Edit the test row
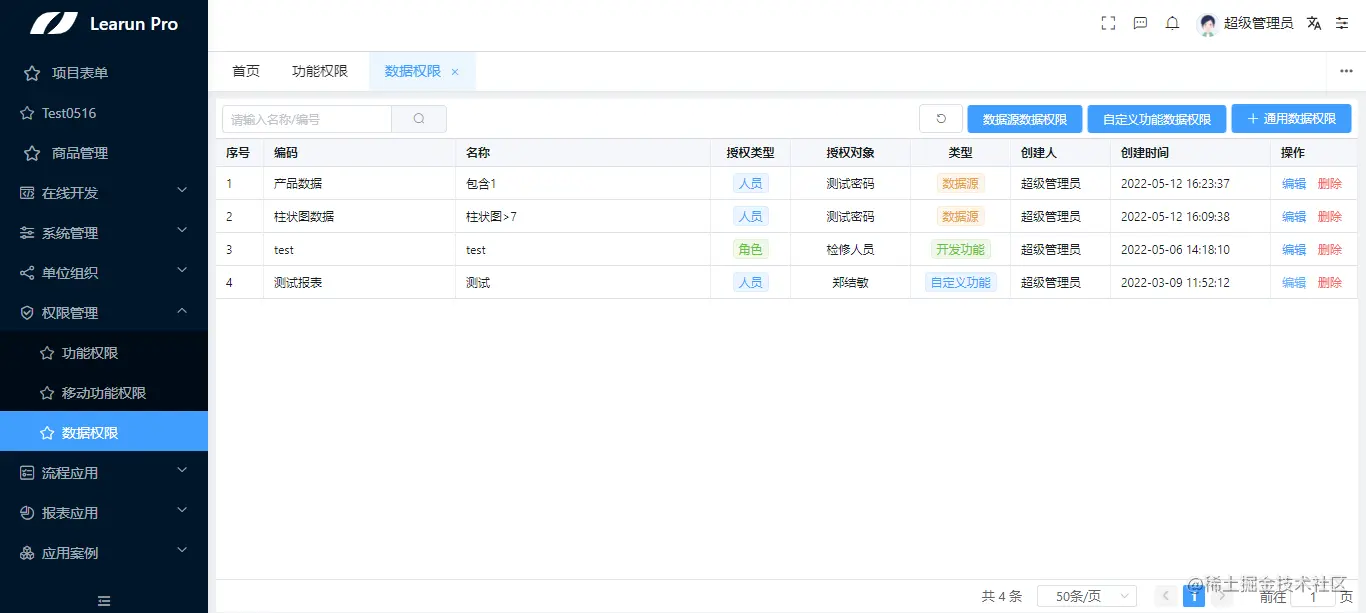Image resolution: width=1366 pixels, height=613 pixels. (x=1294, y=250)
